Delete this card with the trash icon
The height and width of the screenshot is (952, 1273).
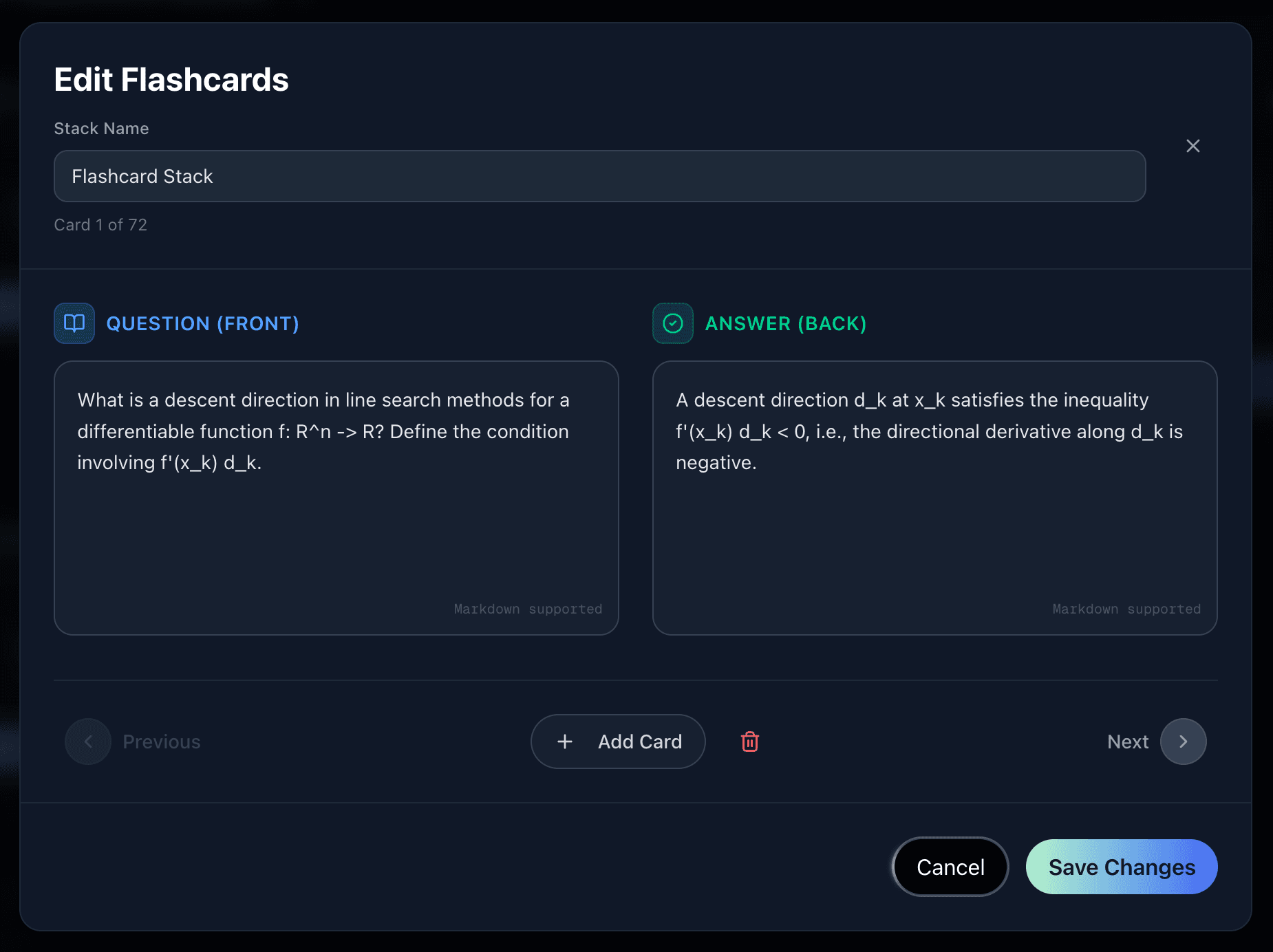[x=750, y=742]
